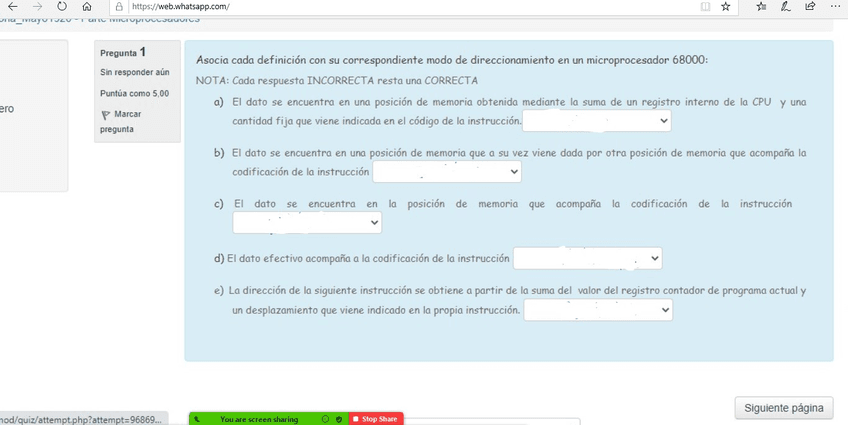Open the browser settings ellipsis menu

coord(835,6)
